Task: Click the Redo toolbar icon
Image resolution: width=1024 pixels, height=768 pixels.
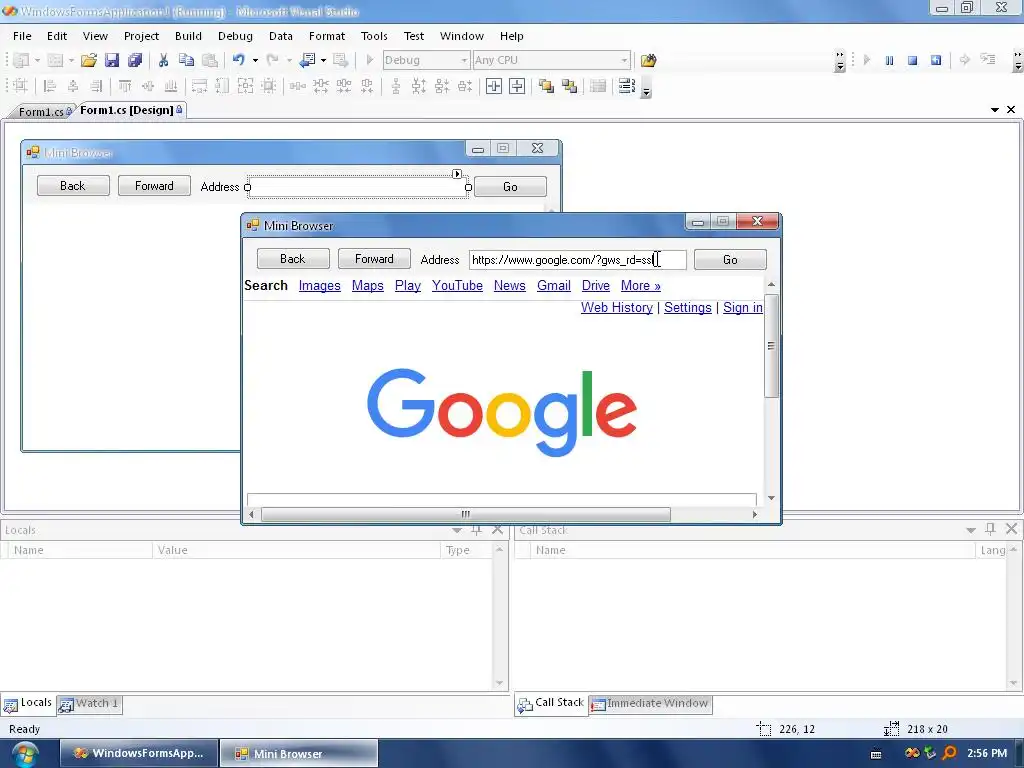Action: tap(272, 60)
